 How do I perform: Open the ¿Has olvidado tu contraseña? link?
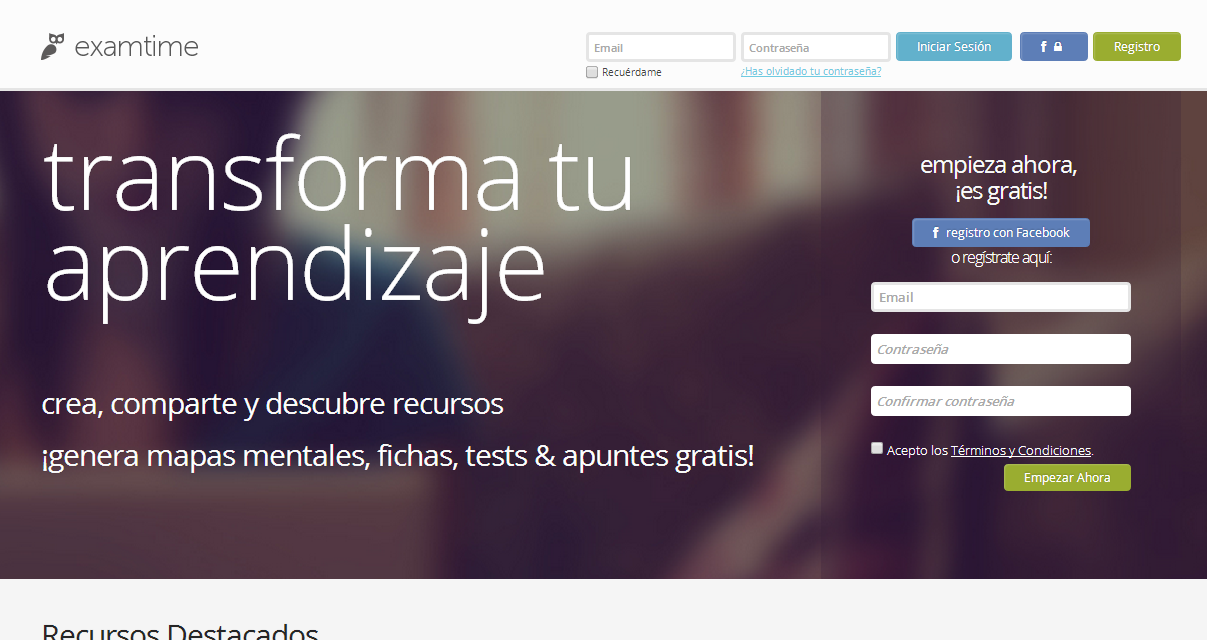(810, 71)
